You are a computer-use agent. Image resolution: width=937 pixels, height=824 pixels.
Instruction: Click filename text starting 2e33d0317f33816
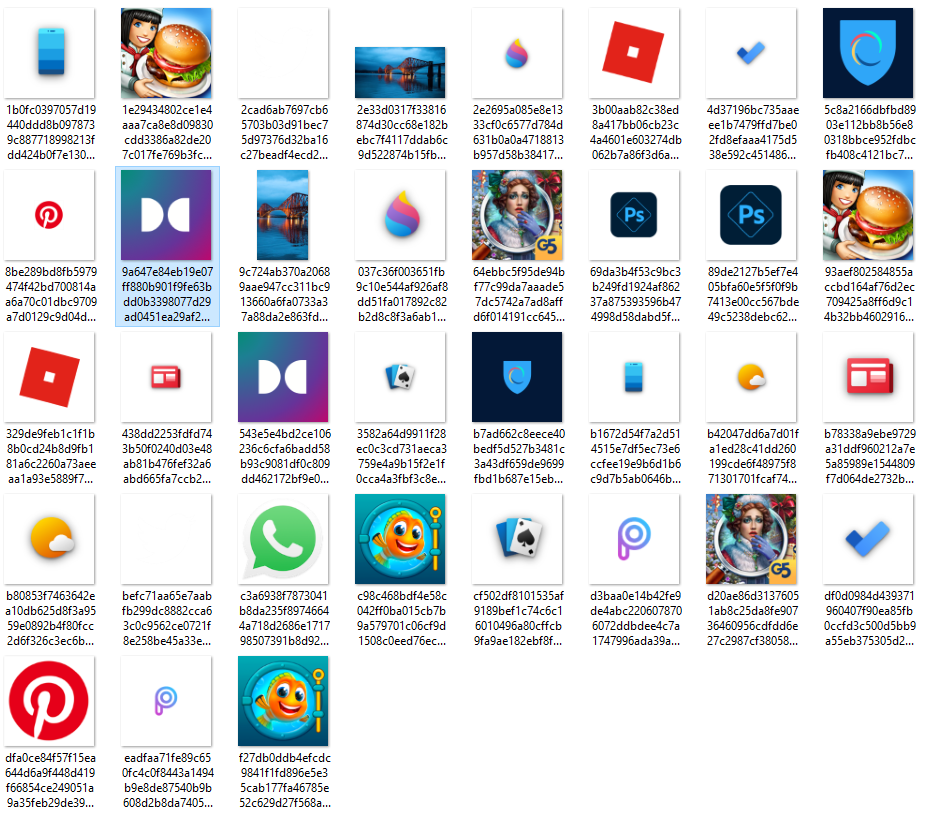402,133
